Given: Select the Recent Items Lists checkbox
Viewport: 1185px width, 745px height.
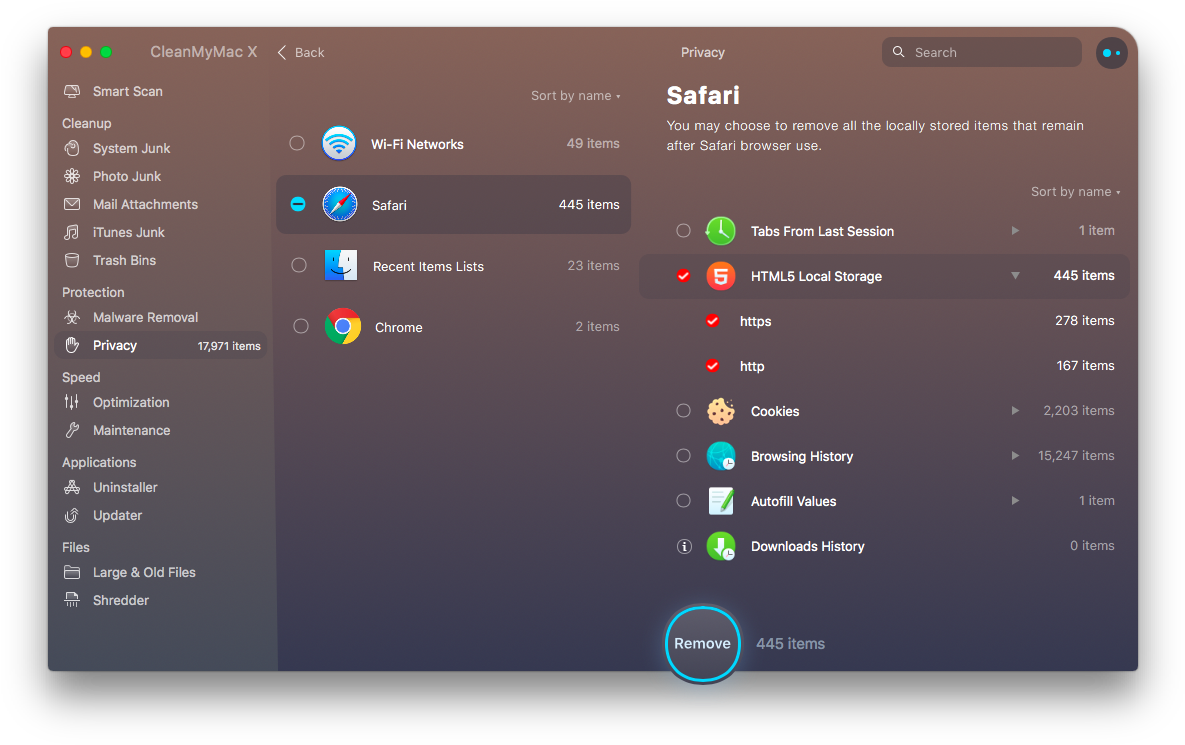Looking at the screenshot, I should pyautogui.click(x=299, y=265).
